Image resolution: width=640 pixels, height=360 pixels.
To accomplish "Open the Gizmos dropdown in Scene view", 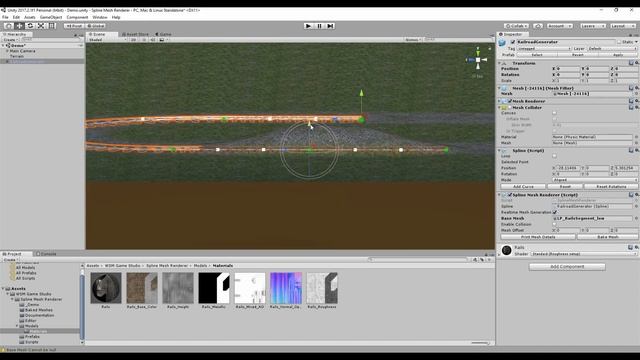I will point(413,40).
